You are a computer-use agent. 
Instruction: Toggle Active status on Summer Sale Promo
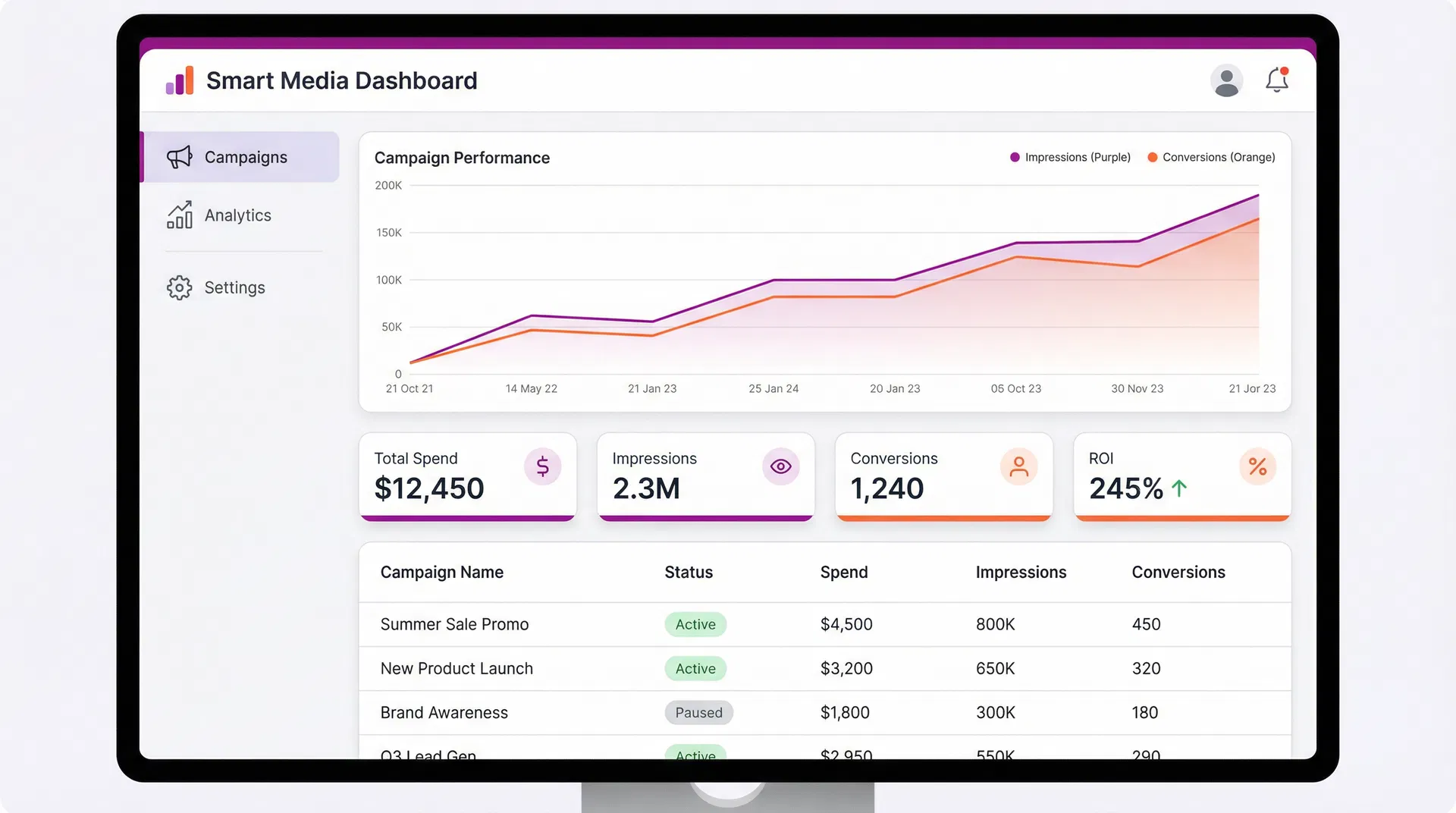click(695, 624)
